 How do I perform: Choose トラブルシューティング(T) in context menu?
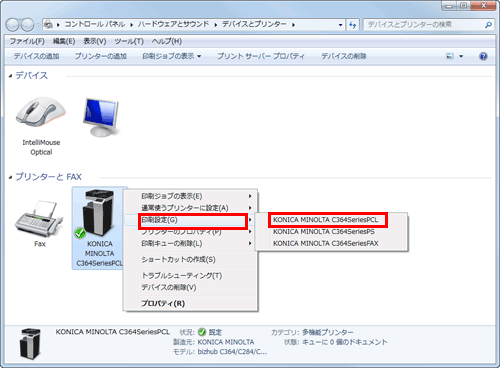(191, 275)
